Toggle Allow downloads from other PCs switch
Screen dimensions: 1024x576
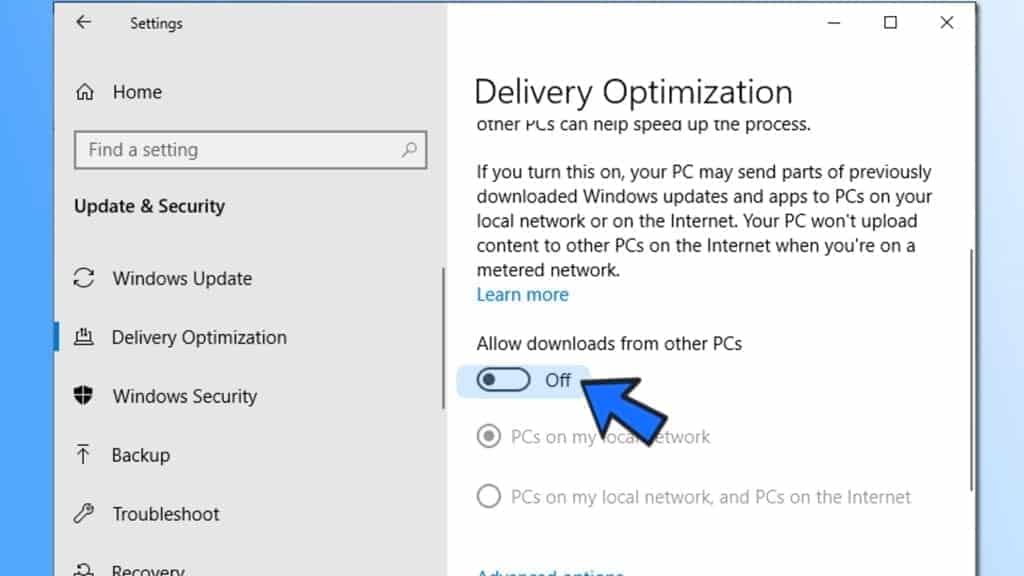503,380
